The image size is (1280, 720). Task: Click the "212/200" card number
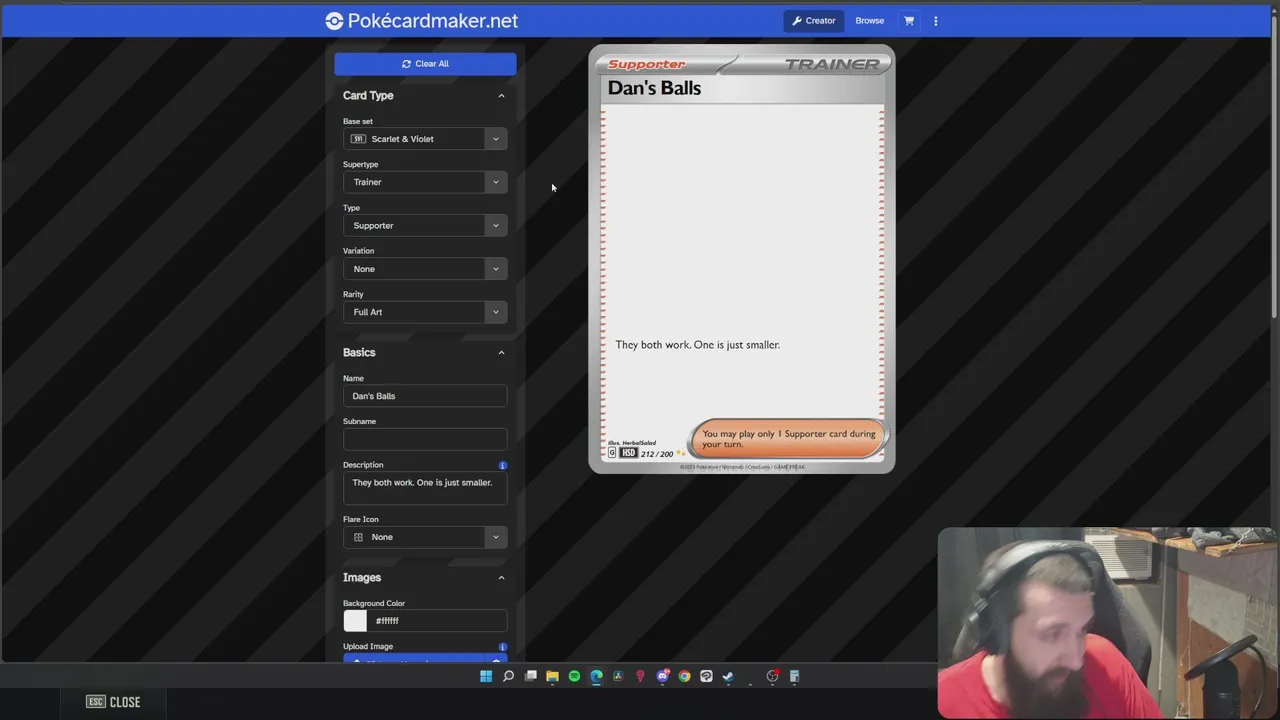point(657,454)
